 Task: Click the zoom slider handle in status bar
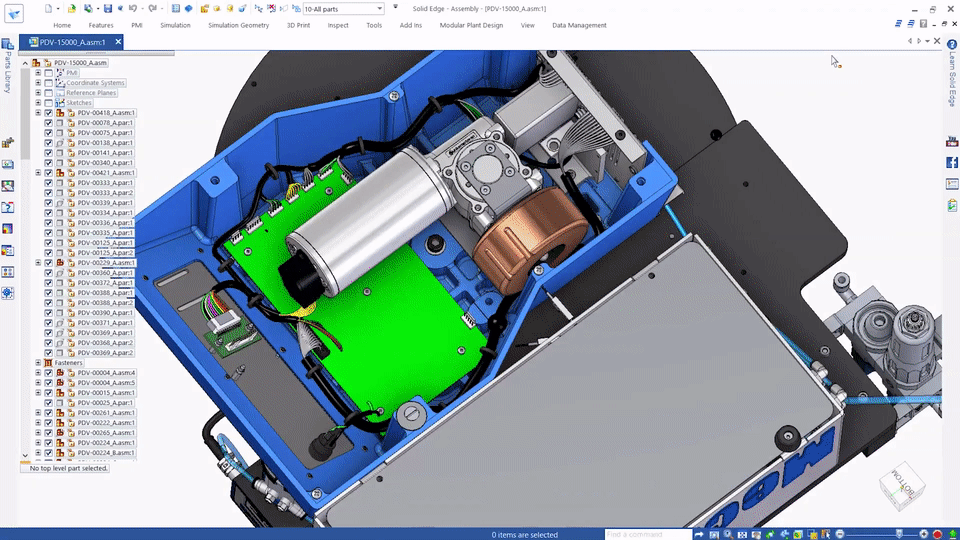coord(899,534)
